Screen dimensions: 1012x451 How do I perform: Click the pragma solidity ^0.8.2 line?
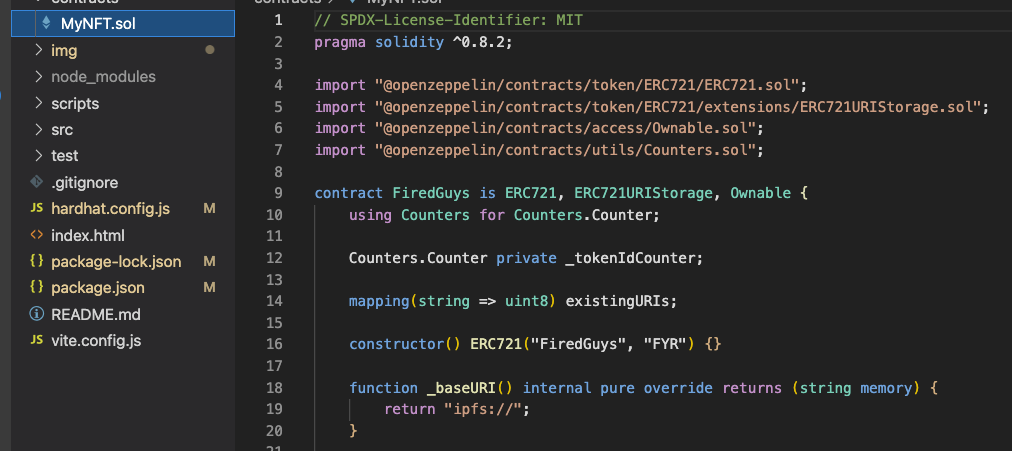[412, 42]
